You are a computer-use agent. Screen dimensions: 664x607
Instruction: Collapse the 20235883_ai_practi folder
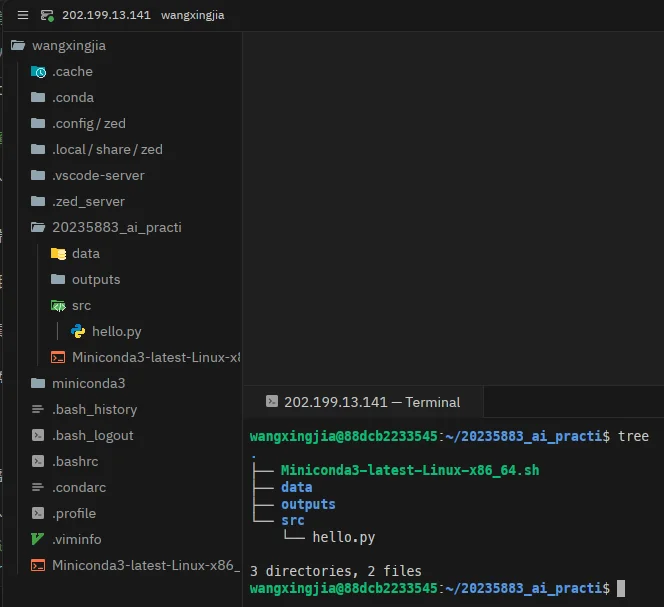(x=106, y=227)
